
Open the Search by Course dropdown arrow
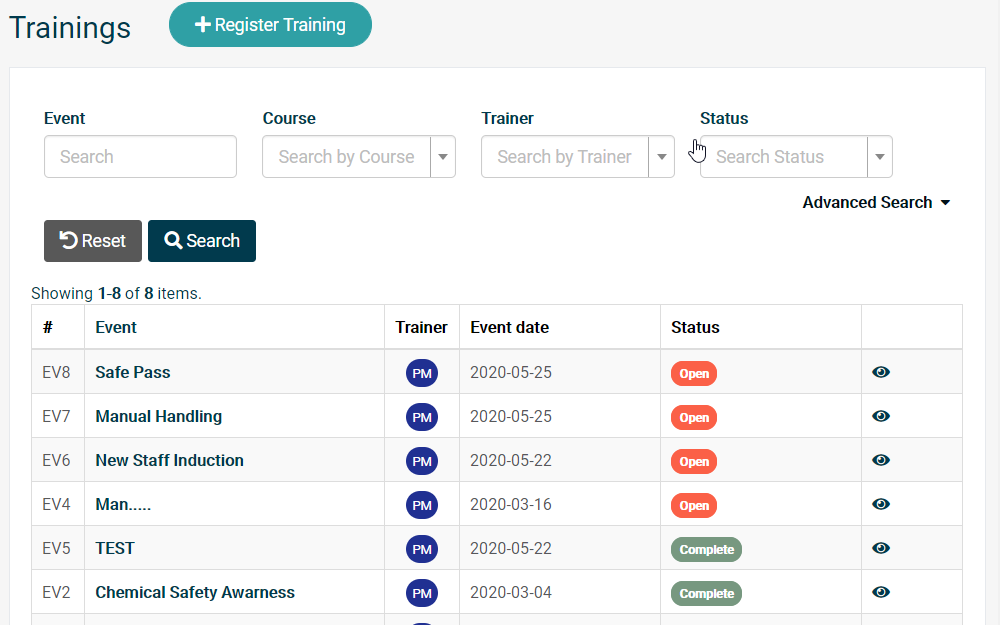(x=443, y=157)
